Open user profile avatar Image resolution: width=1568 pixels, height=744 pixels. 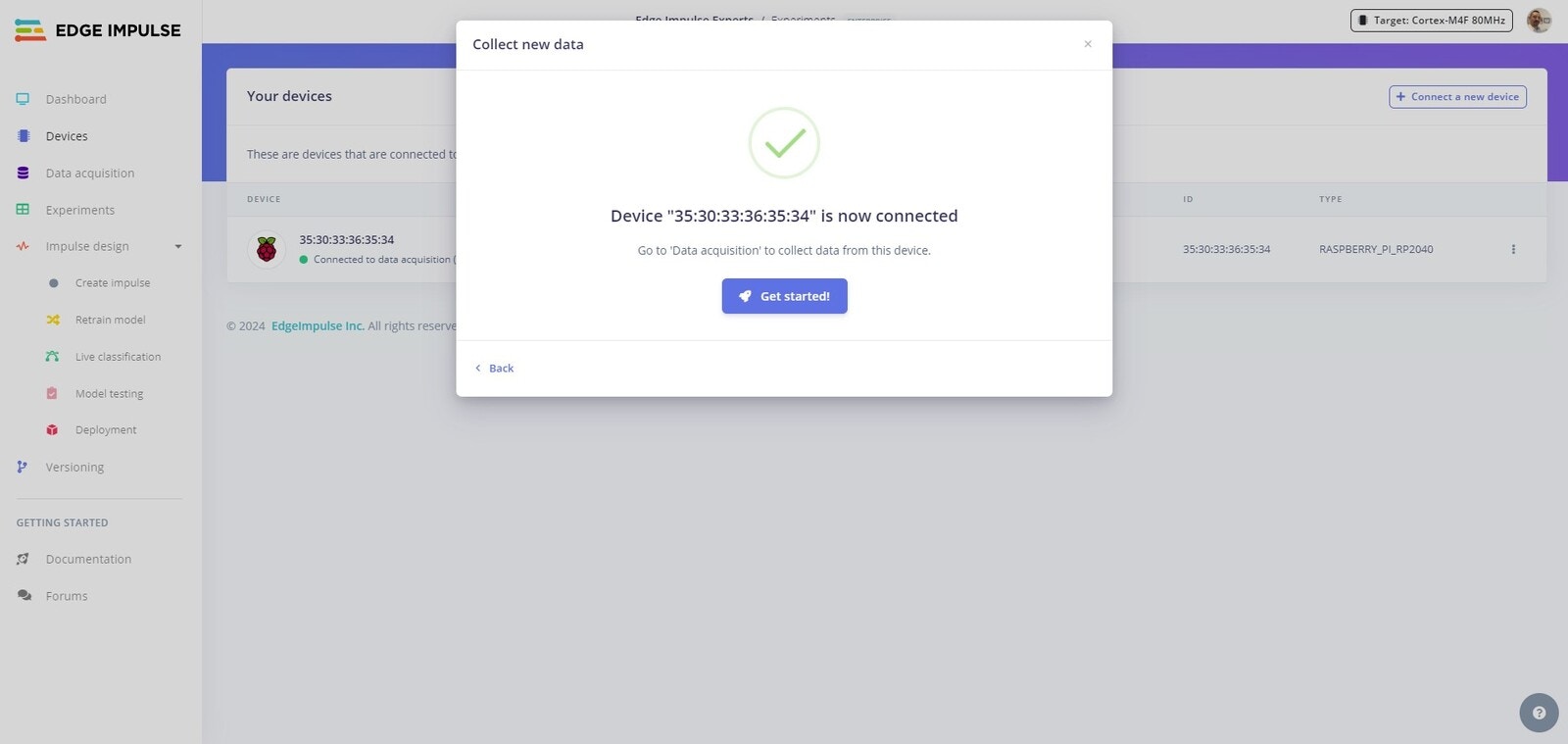click(1539, 20)
